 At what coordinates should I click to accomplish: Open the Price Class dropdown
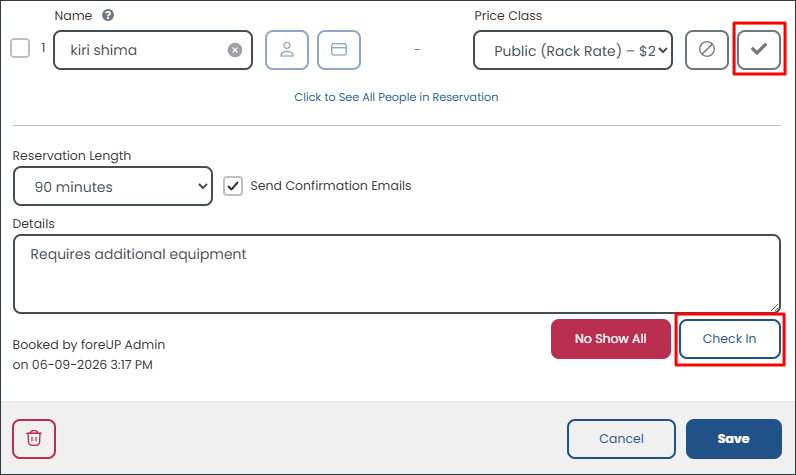click(573, 50)
